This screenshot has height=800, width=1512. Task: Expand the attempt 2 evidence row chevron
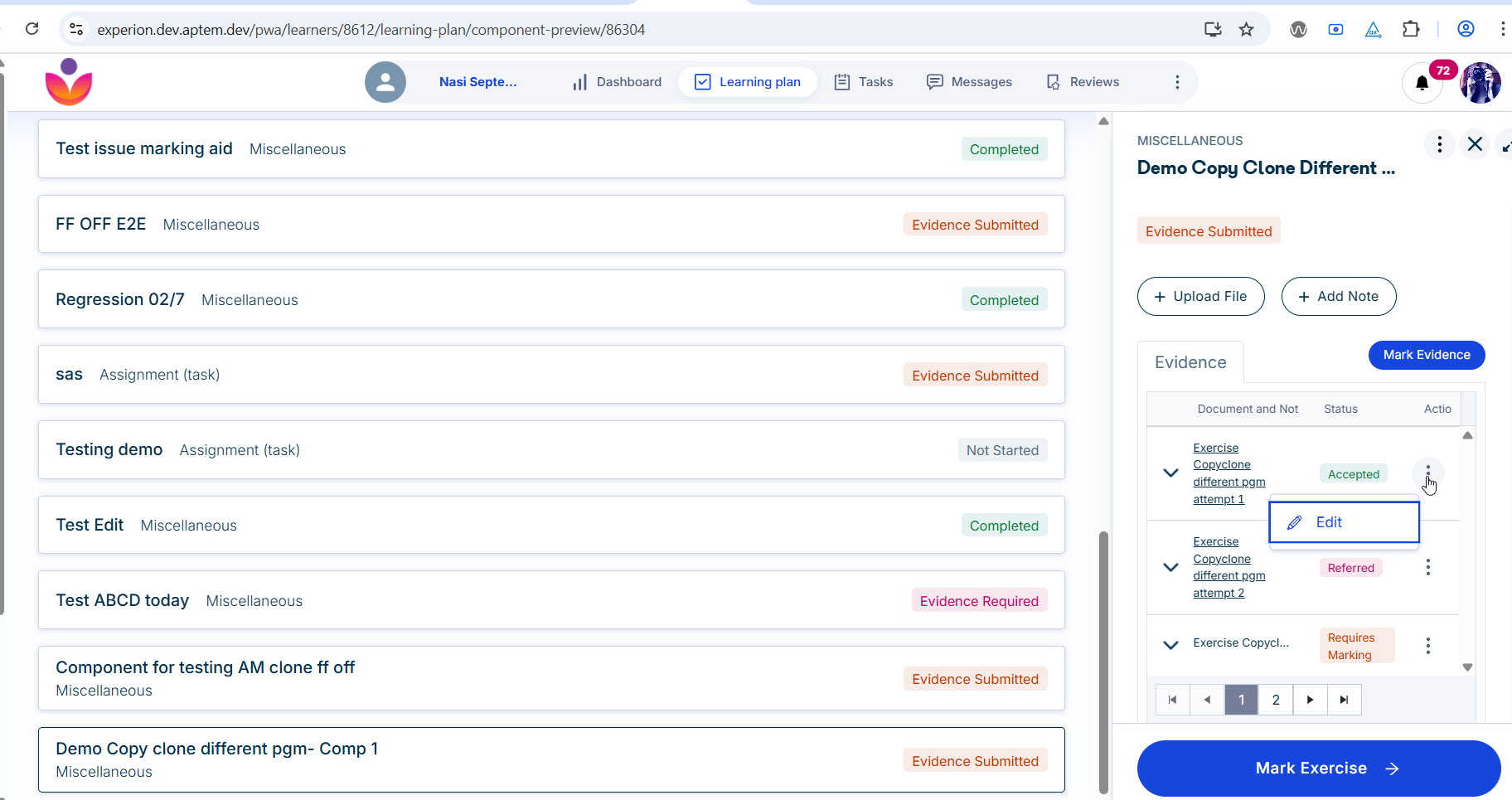pyautogui.click(x=1170, y=567)
